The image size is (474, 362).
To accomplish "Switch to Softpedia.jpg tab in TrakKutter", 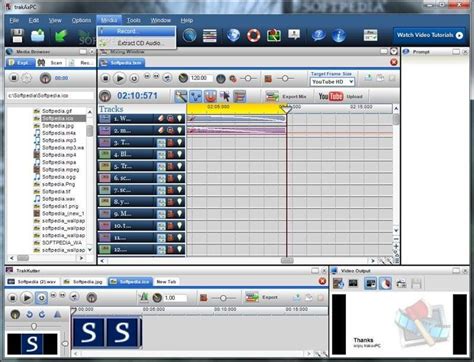I will point(84,282).
